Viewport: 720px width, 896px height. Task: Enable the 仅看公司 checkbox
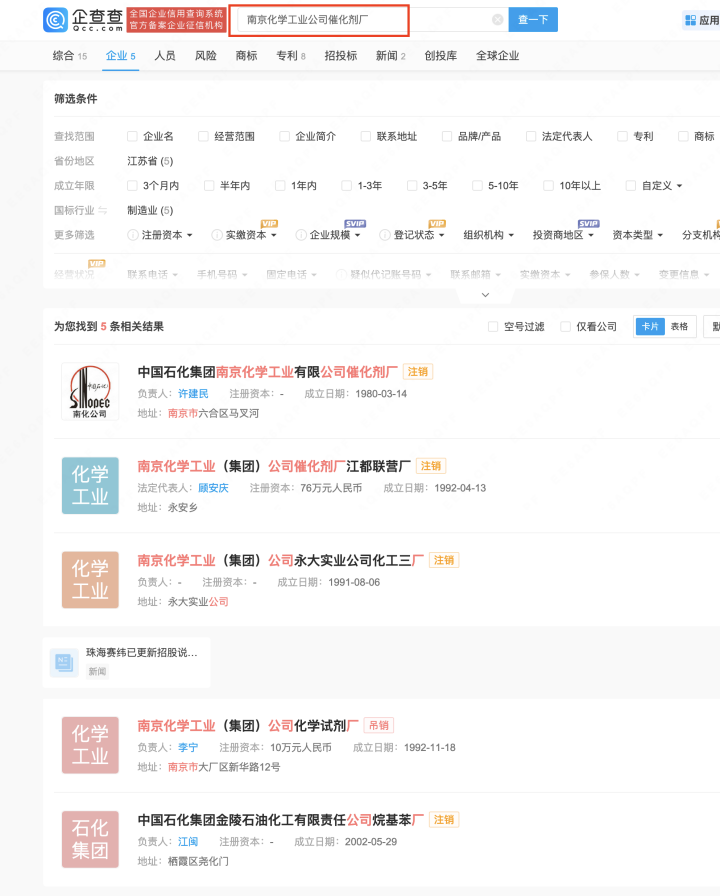565,326
